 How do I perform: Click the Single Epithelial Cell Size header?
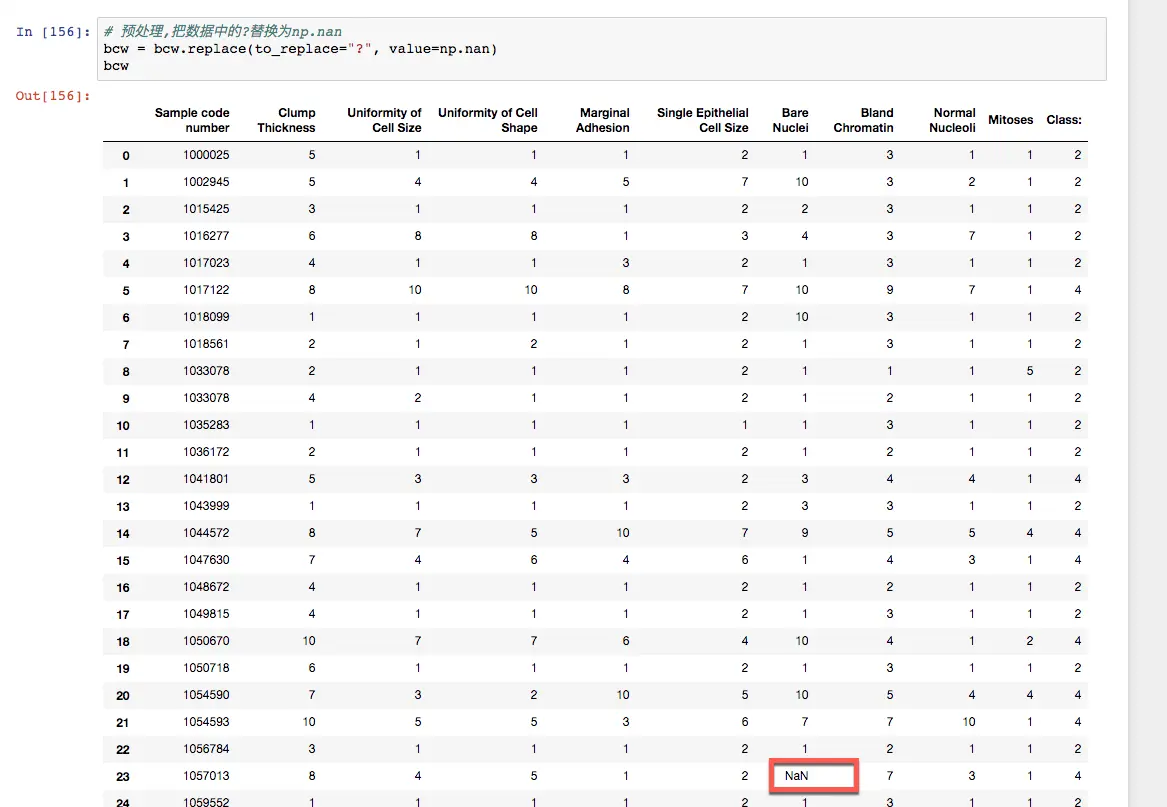tap(703, 120)
